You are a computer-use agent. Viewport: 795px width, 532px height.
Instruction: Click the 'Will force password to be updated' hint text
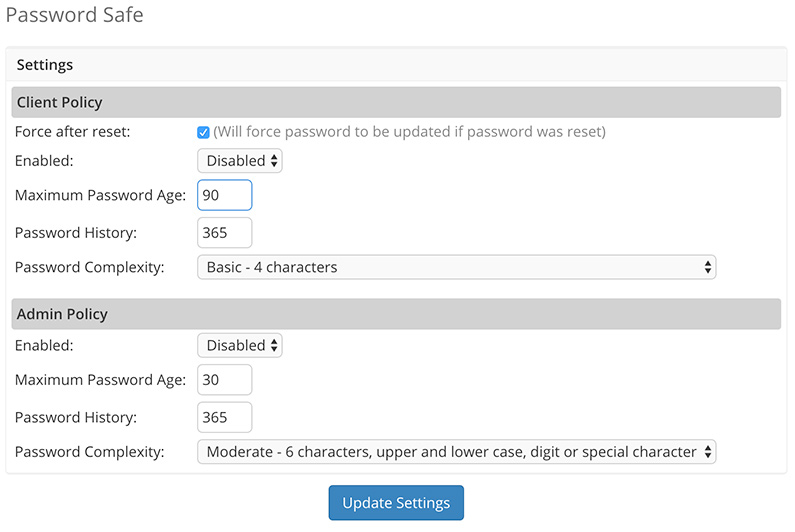tap(409, 132)
